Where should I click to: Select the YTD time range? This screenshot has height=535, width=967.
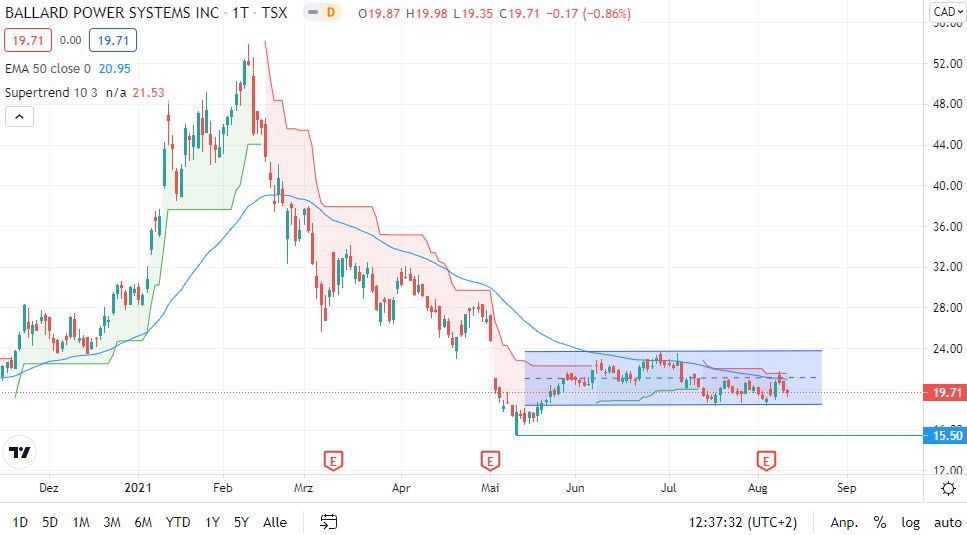coord(178,522)
